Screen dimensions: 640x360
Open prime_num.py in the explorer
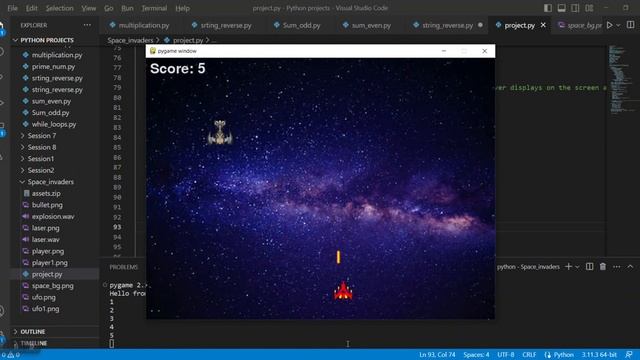pos(53,66)
